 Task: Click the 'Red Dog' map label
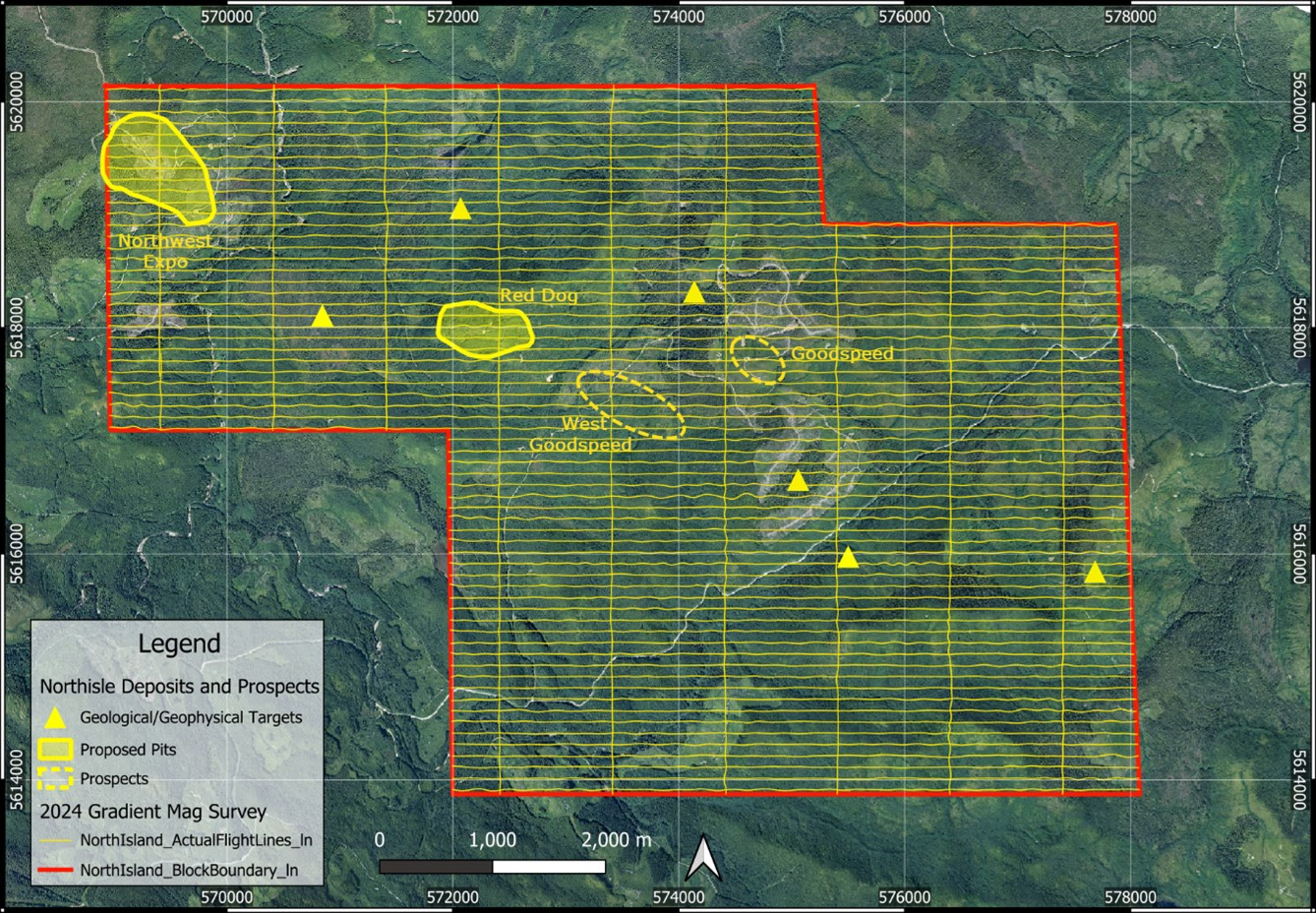point(538,295)
